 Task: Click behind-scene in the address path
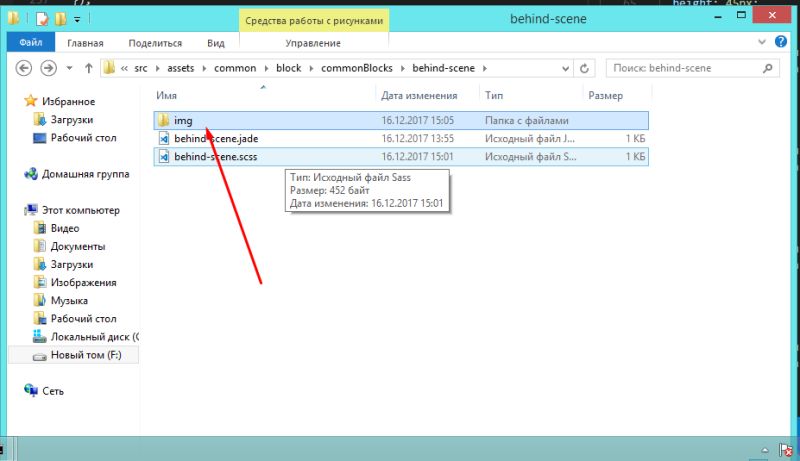tap(443, 68)
